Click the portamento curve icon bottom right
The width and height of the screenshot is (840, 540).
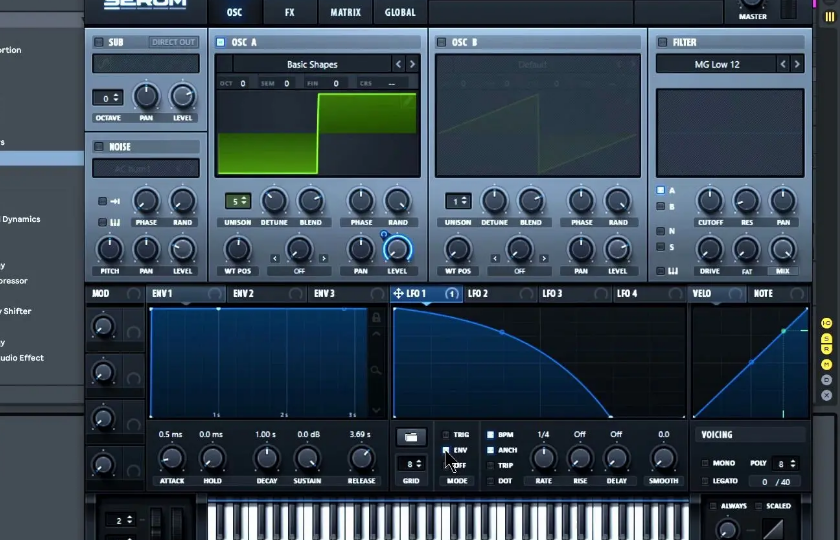[771, 527]
